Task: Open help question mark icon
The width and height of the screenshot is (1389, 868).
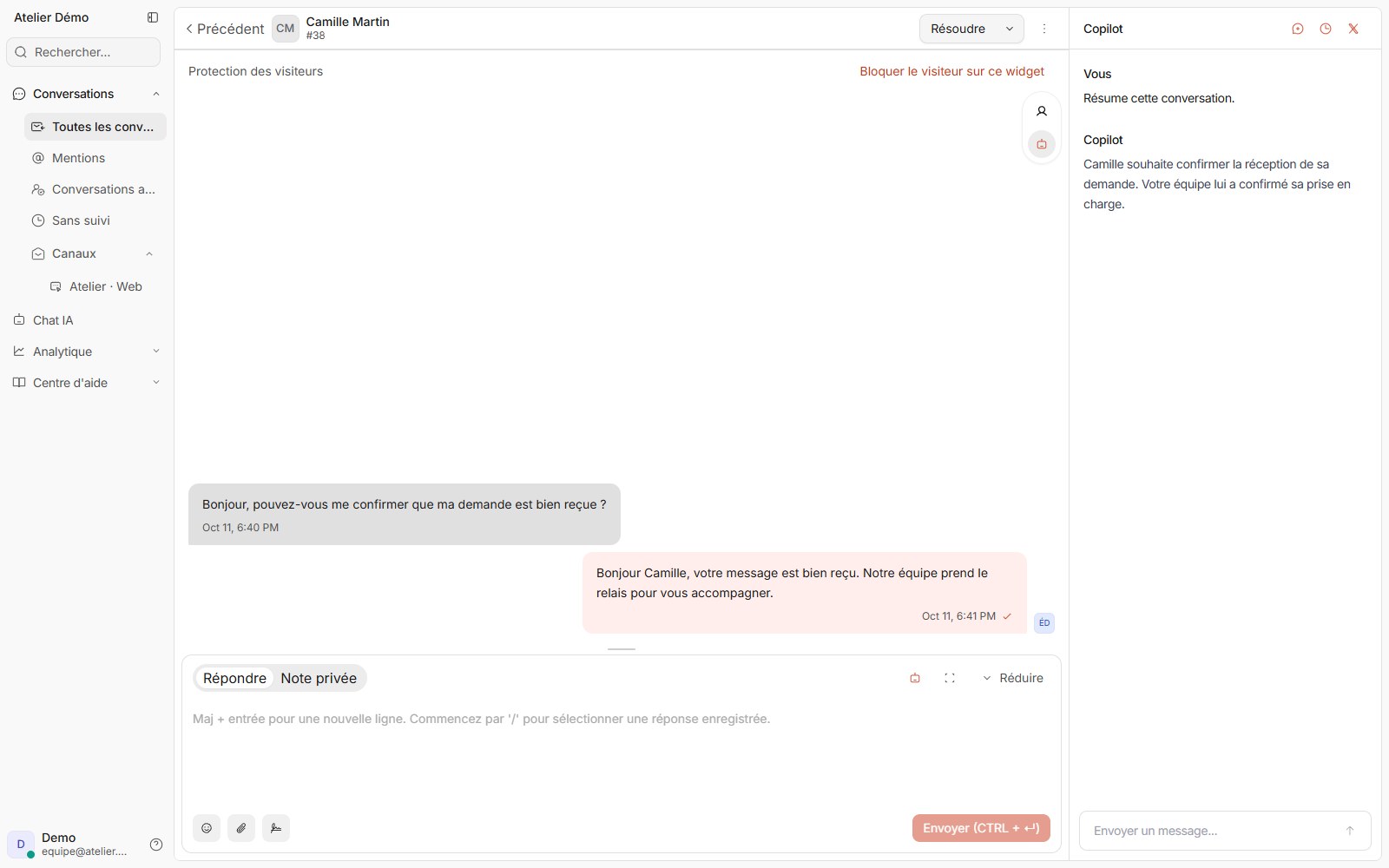Action: (156, 845)
